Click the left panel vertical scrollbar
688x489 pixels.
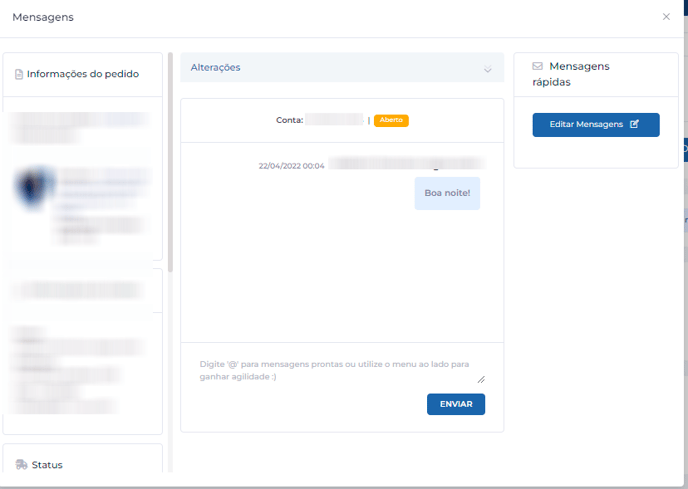(171, 162)
